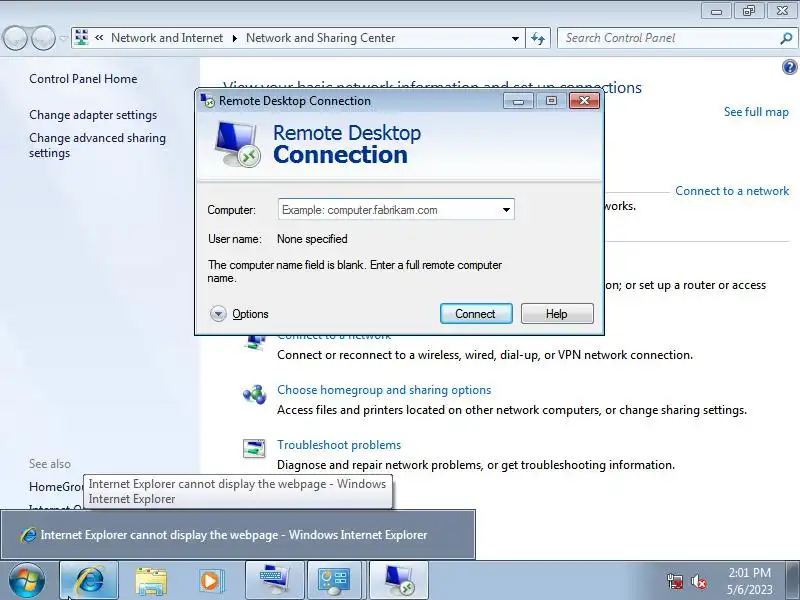This screenshot has width=800, height=600.
Task: Open the Computer name dropdown arrow
Action: pyautogui.click(x=506, y=210)
